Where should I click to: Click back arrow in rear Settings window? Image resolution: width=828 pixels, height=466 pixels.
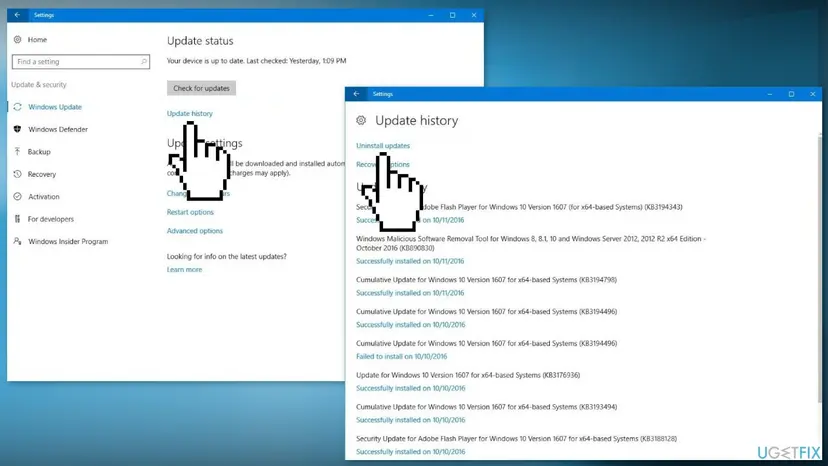[17, 15]
